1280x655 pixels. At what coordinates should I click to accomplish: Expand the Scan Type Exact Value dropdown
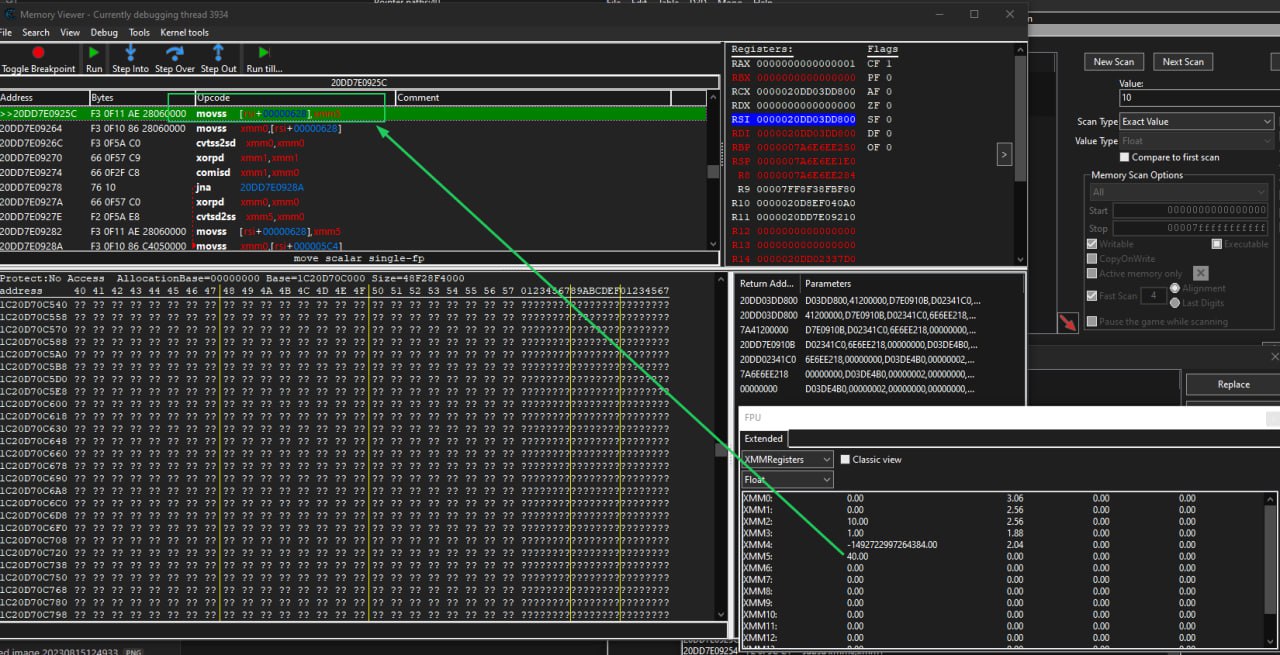tap(1197, 122)
